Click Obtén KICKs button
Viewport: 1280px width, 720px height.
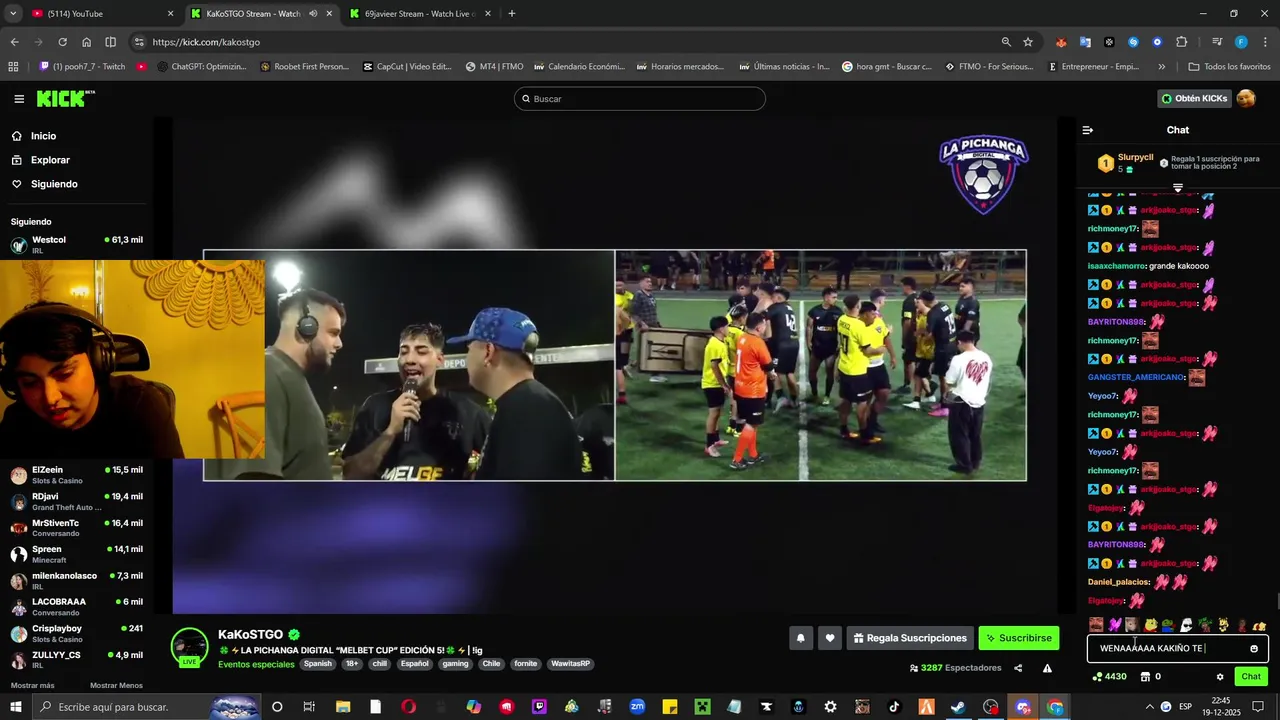coord(1193,98)
